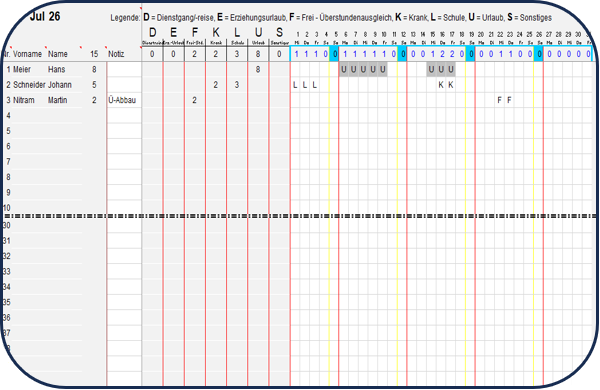Select the D Dienstreise column header
Viewport: 600px width, 390px height.
[152, 33]
